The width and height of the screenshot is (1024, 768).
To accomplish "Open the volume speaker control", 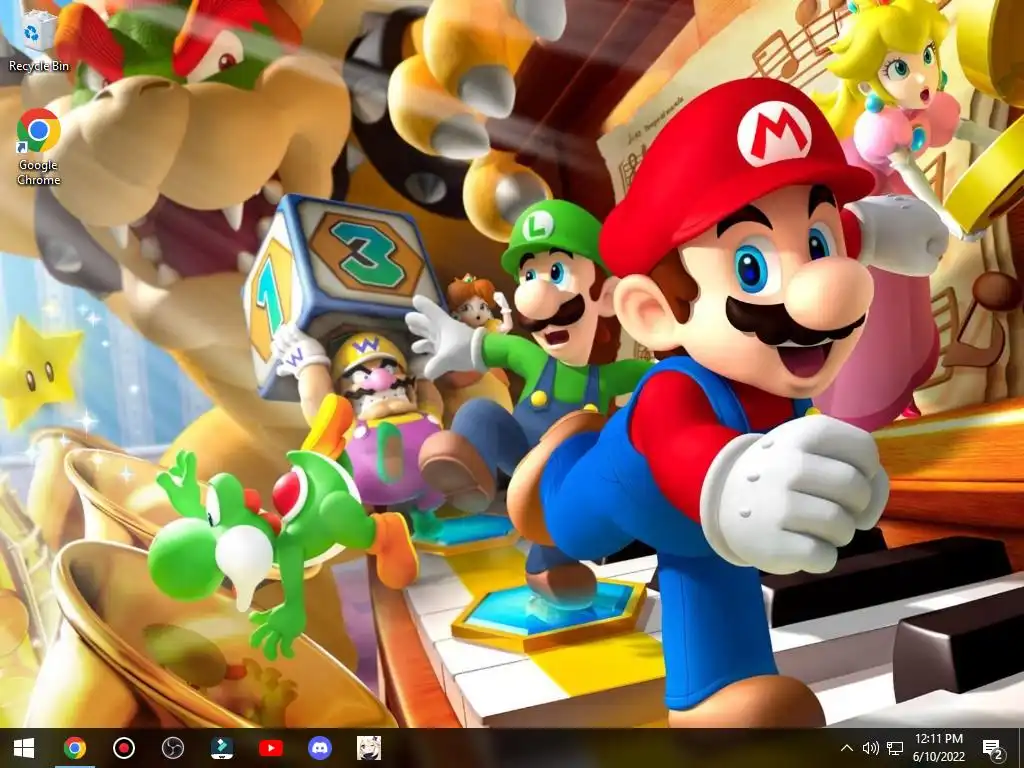I will 870,748.
